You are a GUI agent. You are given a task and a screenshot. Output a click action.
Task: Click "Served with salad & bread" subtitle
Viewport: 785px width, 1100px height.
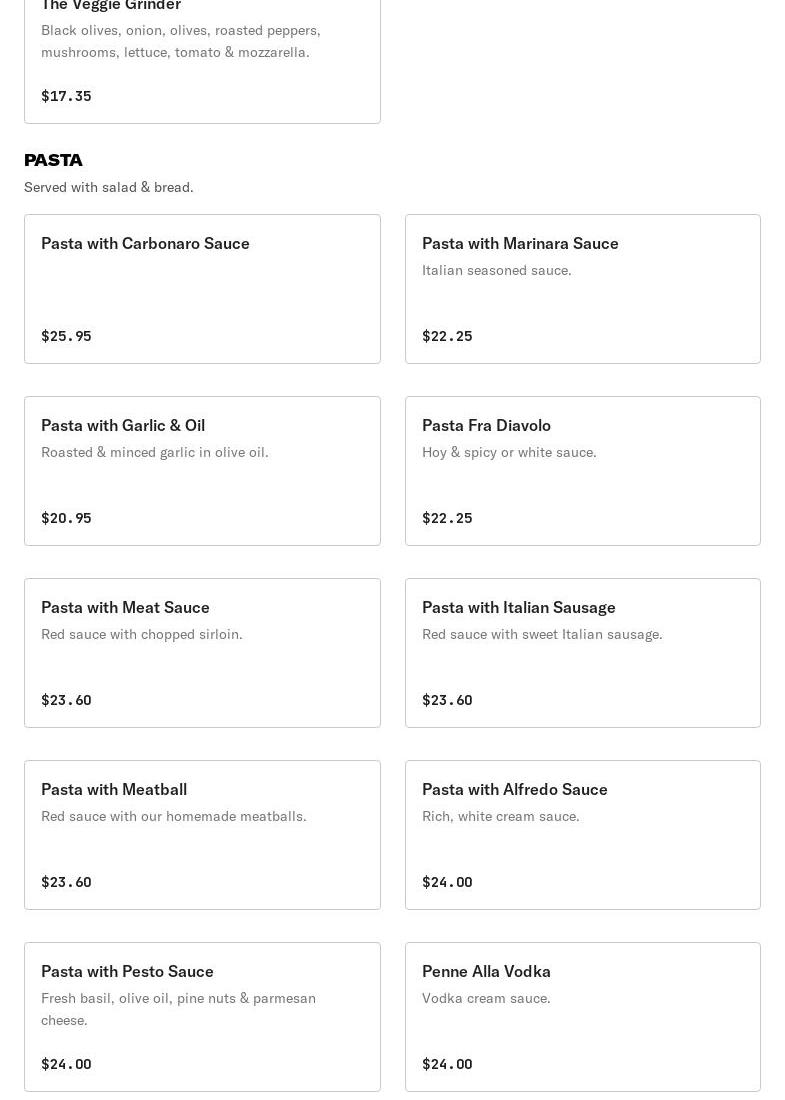[x=108, y=187]
